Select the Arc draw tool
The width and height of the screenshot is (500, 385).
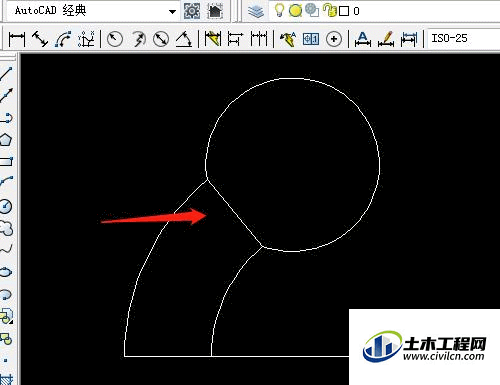[6, 181]
